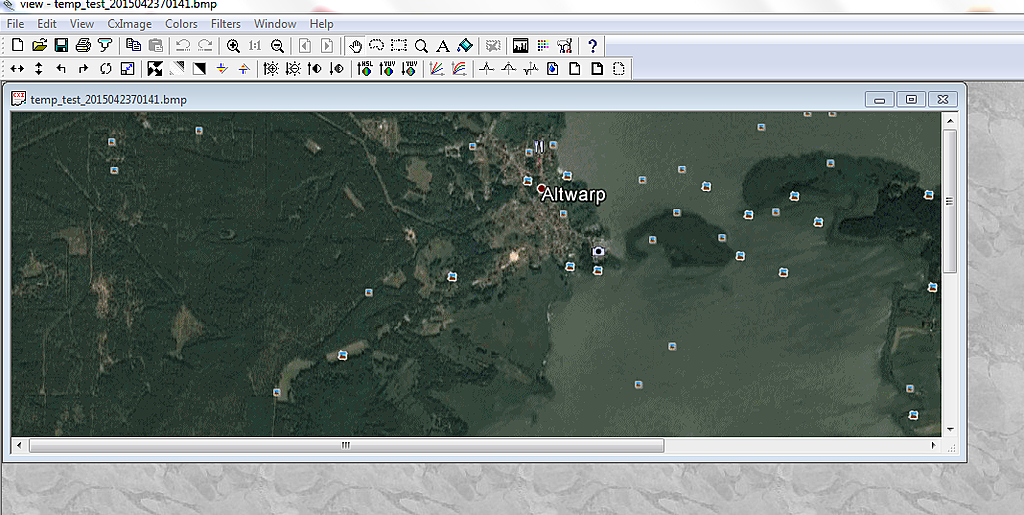Screen dimensions: 1024x515
Task: Select the flood fill bucket tool
Action: [465, 46]
